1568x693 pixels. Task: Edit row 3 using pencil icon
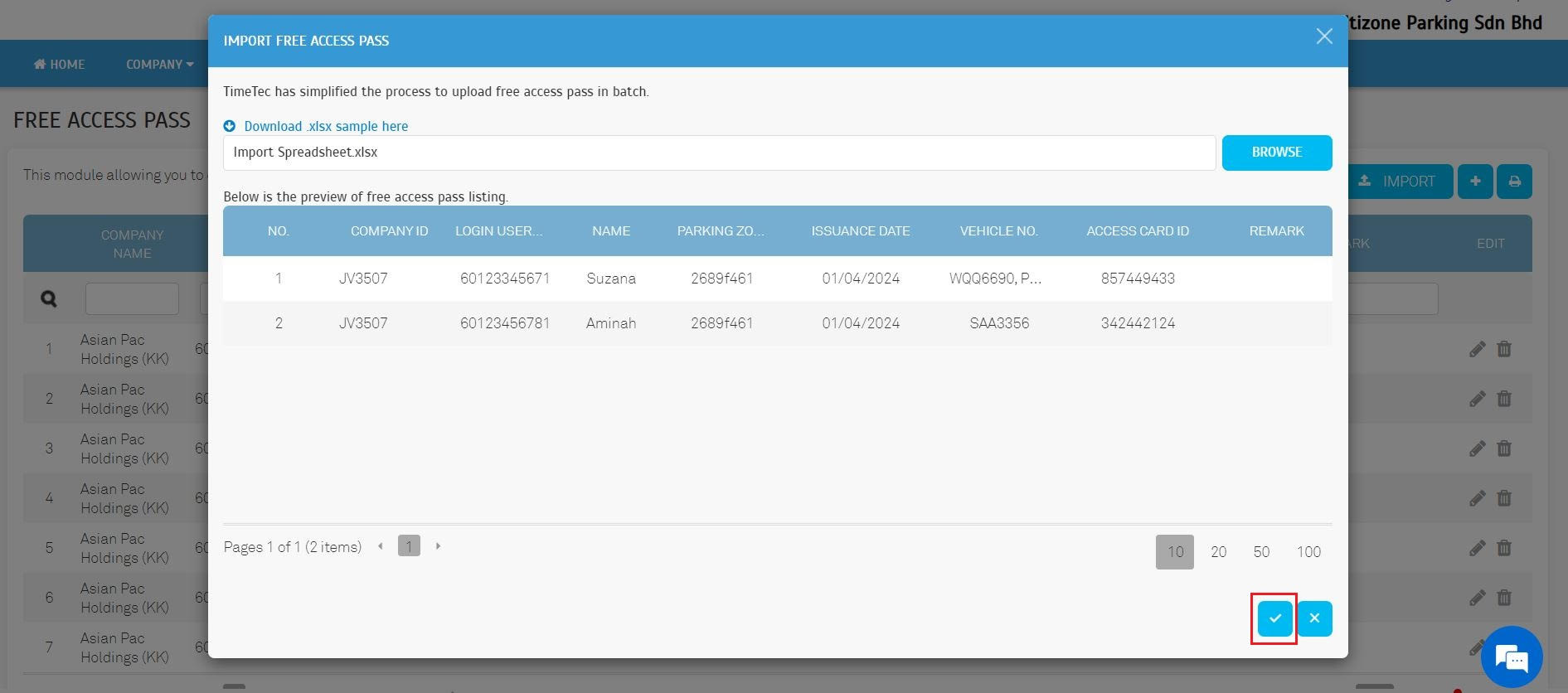[x=1477, y=448]
